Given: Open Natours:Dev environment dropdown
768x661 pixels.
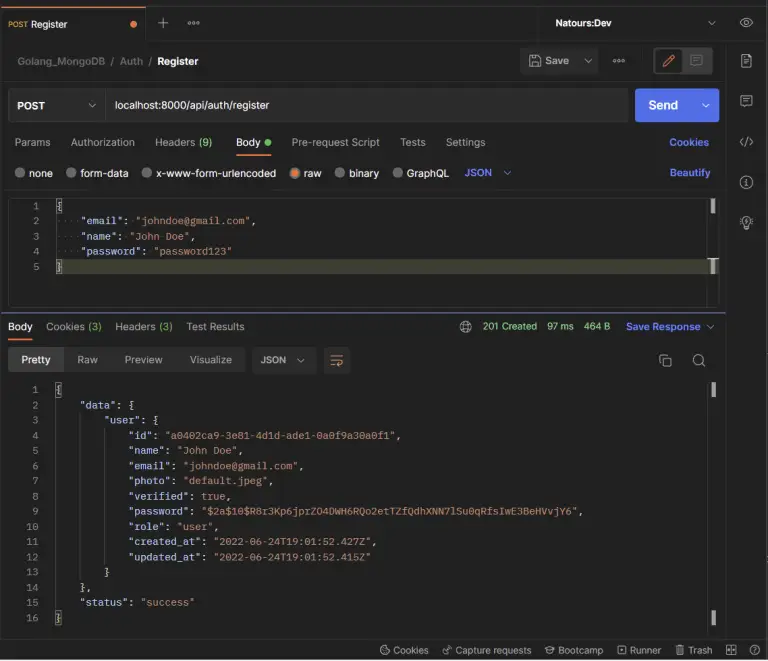Looking at the screenshot, I should tap(635, 23).
